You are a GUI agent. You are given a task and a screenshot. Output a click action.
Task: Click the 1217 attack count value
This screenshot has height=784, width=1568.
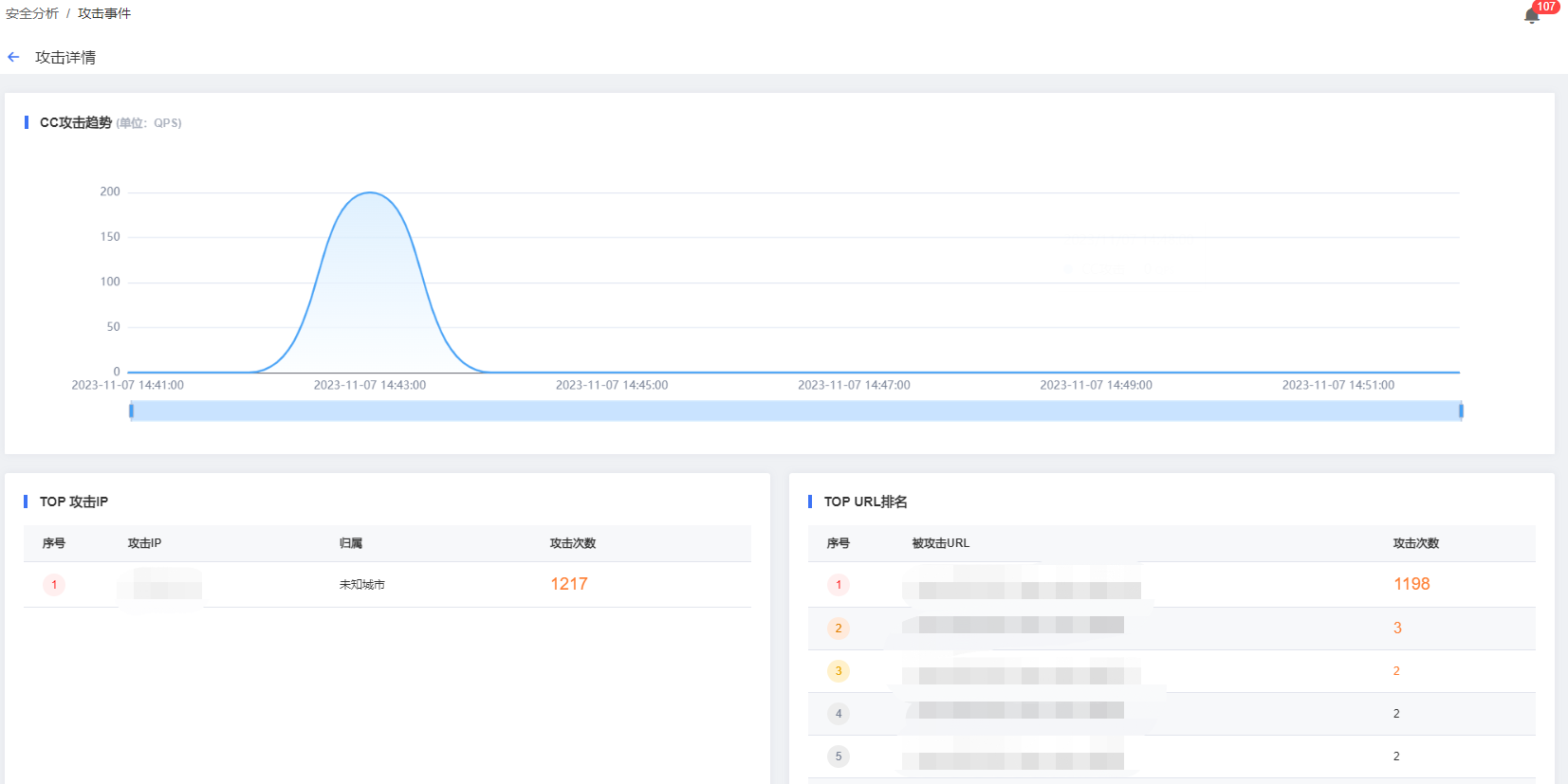(x=569, y=584)
